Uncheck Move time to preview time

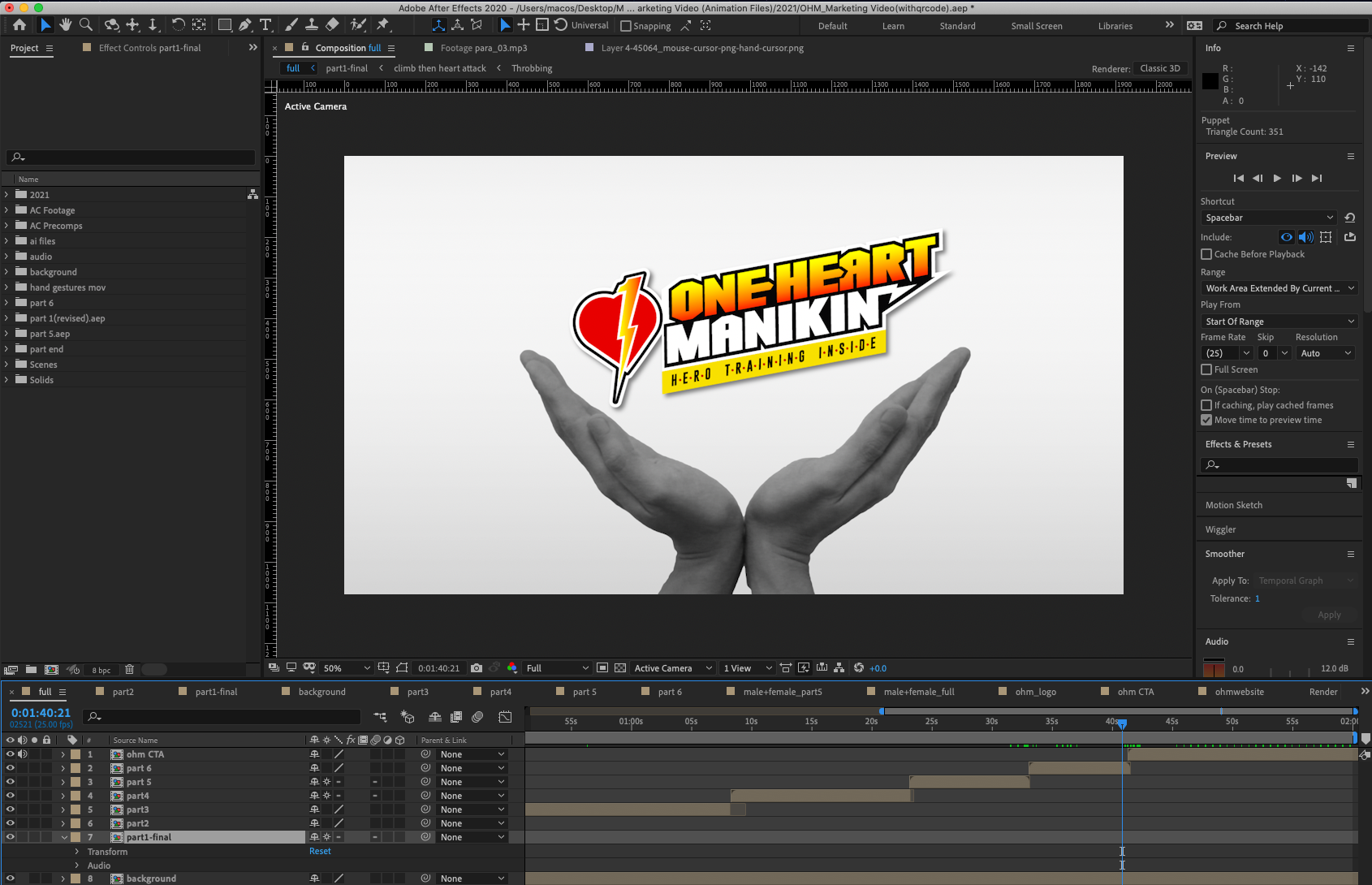click(1206, 420)
